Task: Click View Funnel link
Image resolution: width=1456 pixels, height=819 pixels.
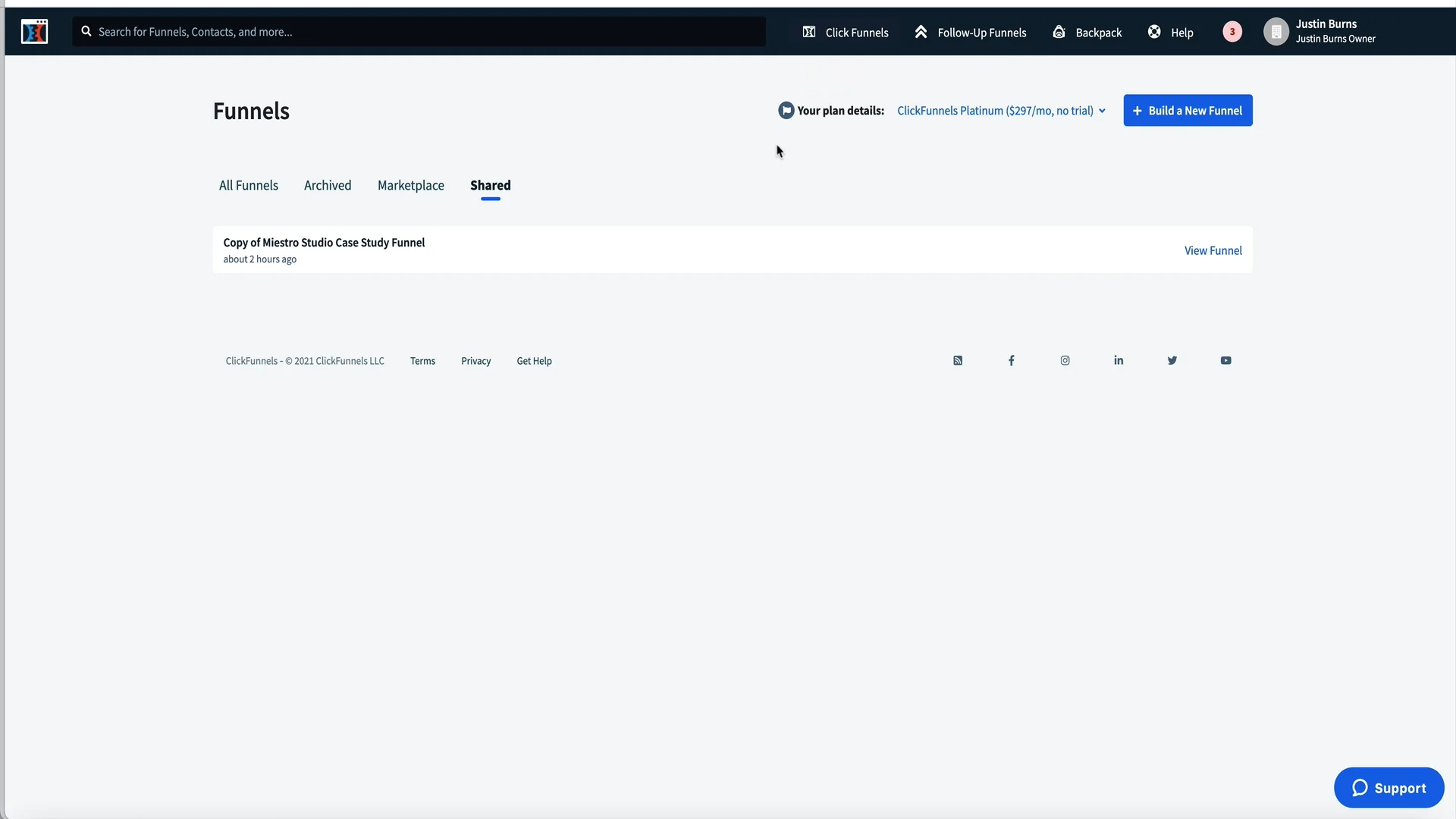Action: click(x=1213, y=251)
